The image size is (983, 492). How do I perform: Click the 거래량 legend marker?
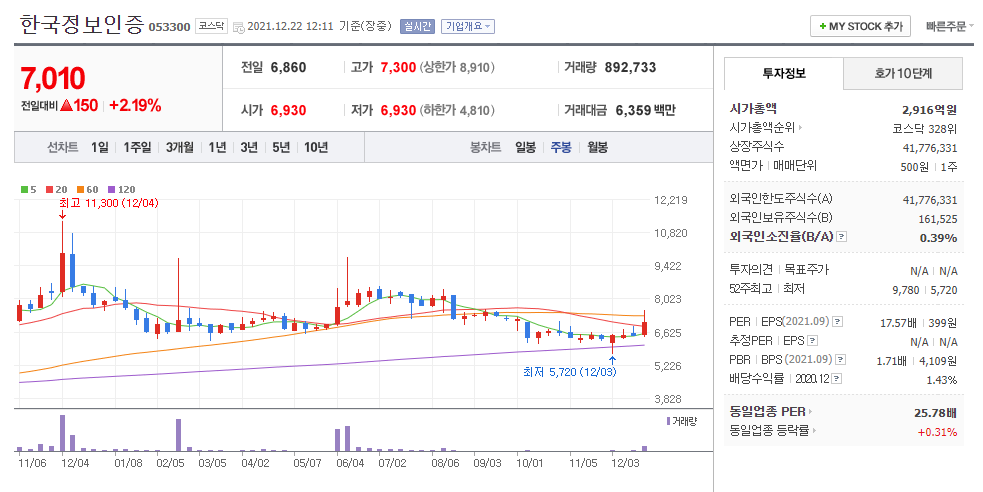tap(681, 421)
